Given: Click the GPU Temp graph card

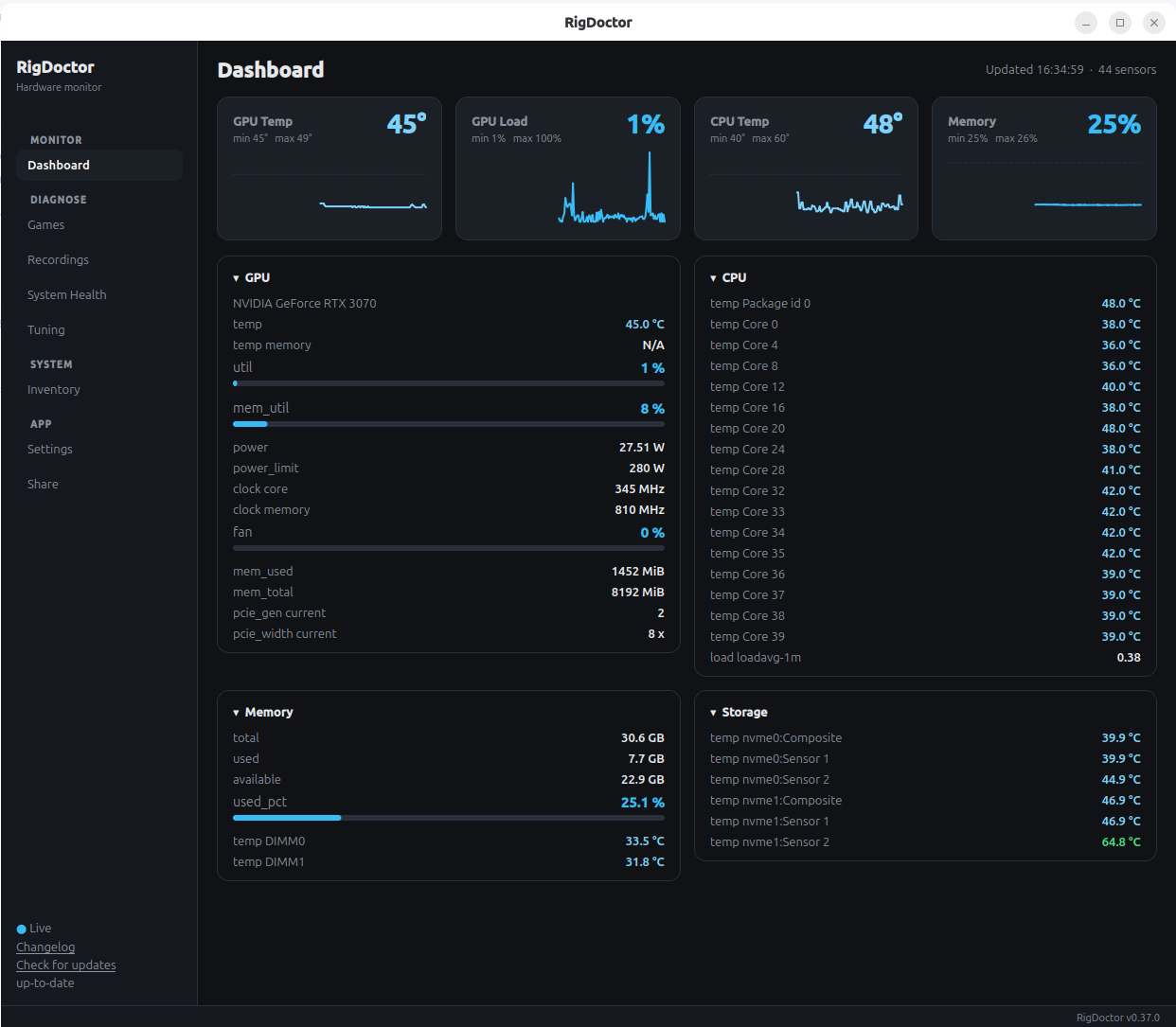Looking at the screenshot, I should click(330, 168).
